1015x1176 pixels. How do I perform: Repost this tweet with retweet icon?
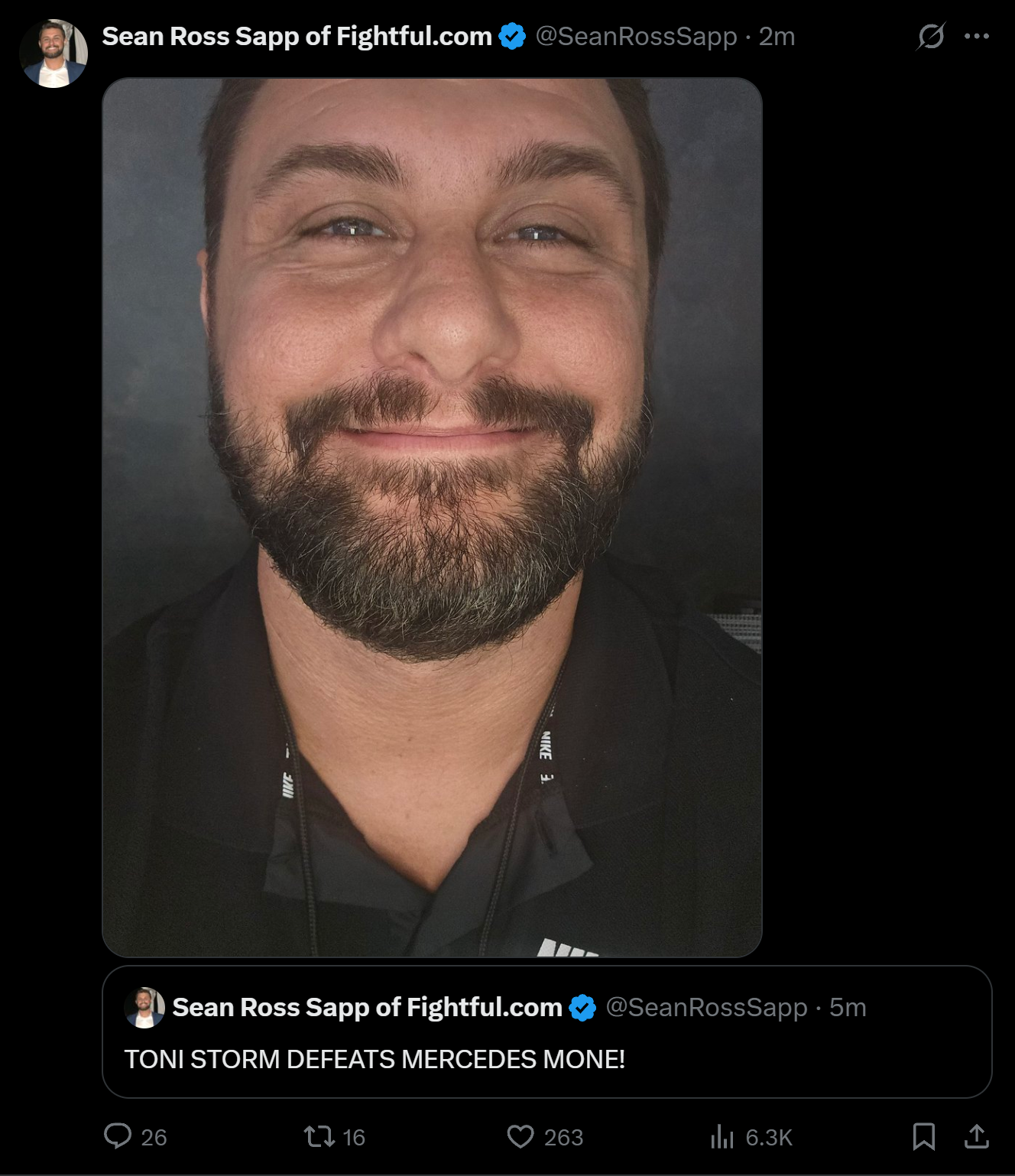point(319,1136)
